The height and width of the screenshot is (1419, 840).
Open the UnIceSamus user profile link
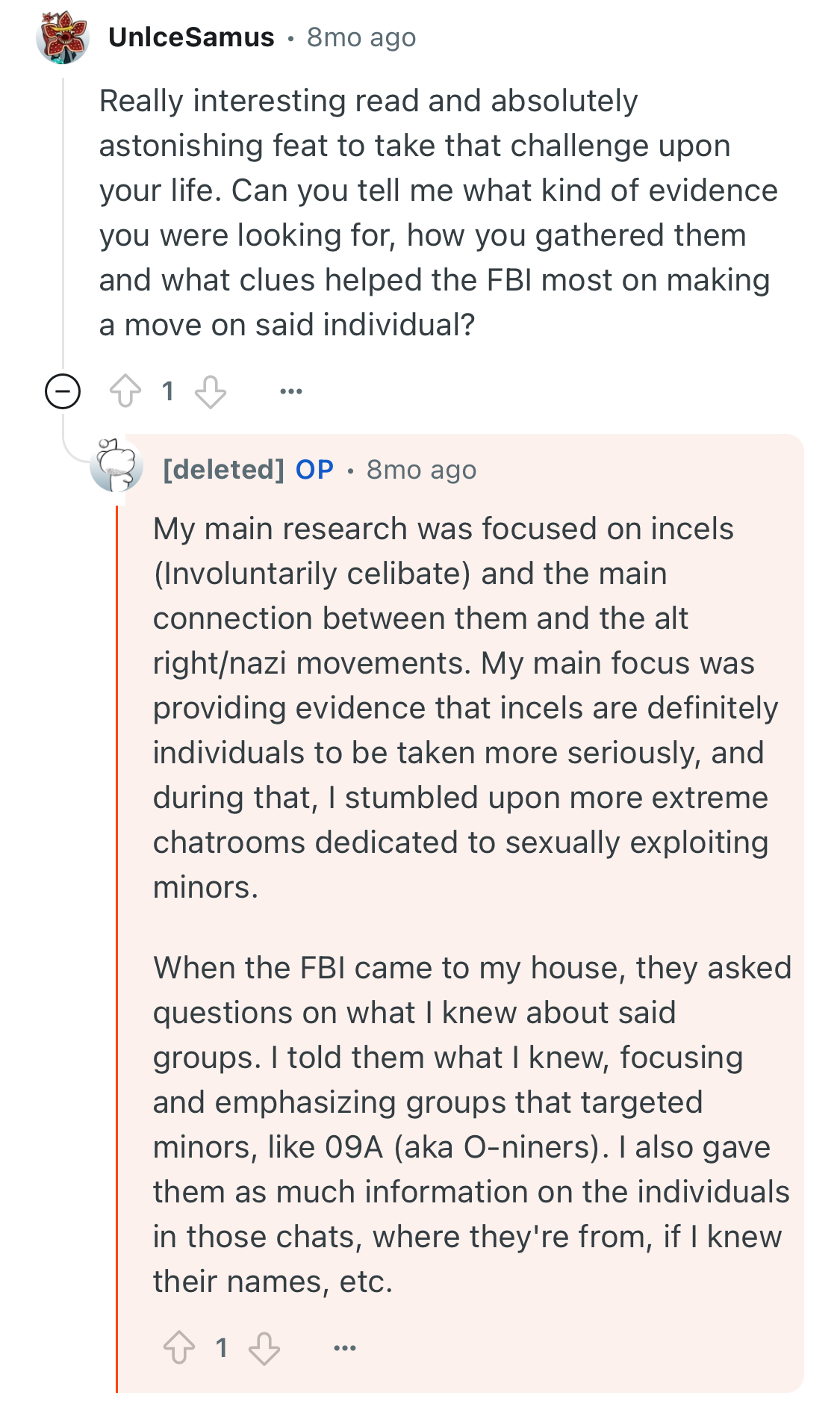point(191,37)
